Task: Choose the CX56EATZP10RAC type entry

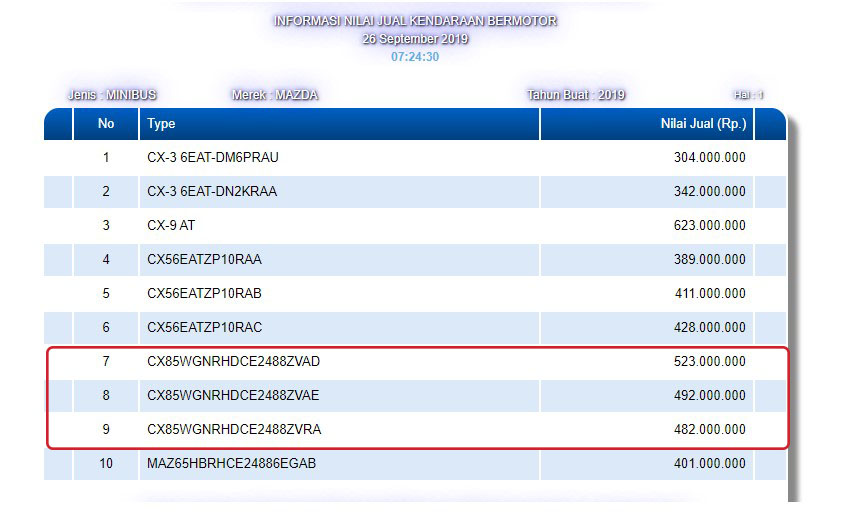Action: click(x=204, y=328)
